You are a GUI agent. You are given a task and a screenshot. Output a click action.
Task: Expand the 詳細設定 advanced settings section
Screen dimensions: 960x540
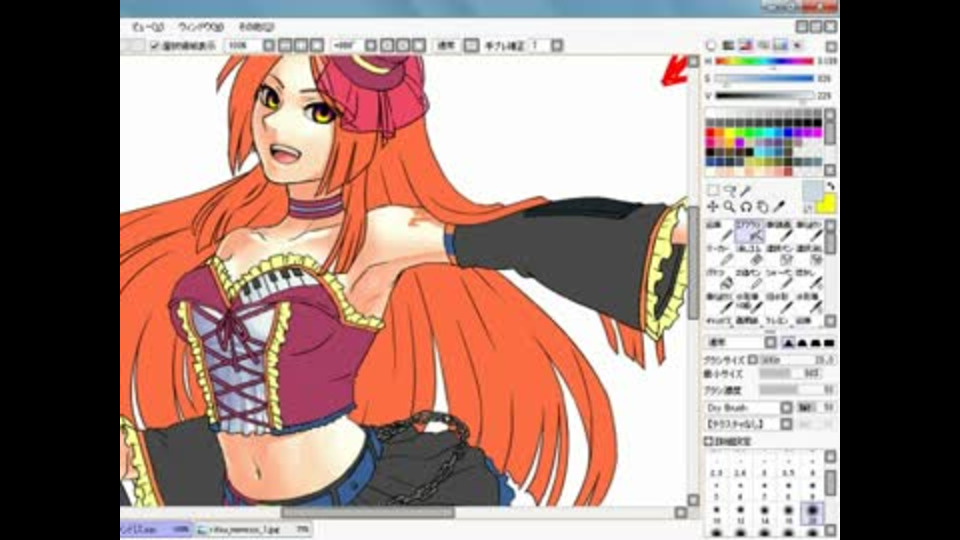[708, 441]
